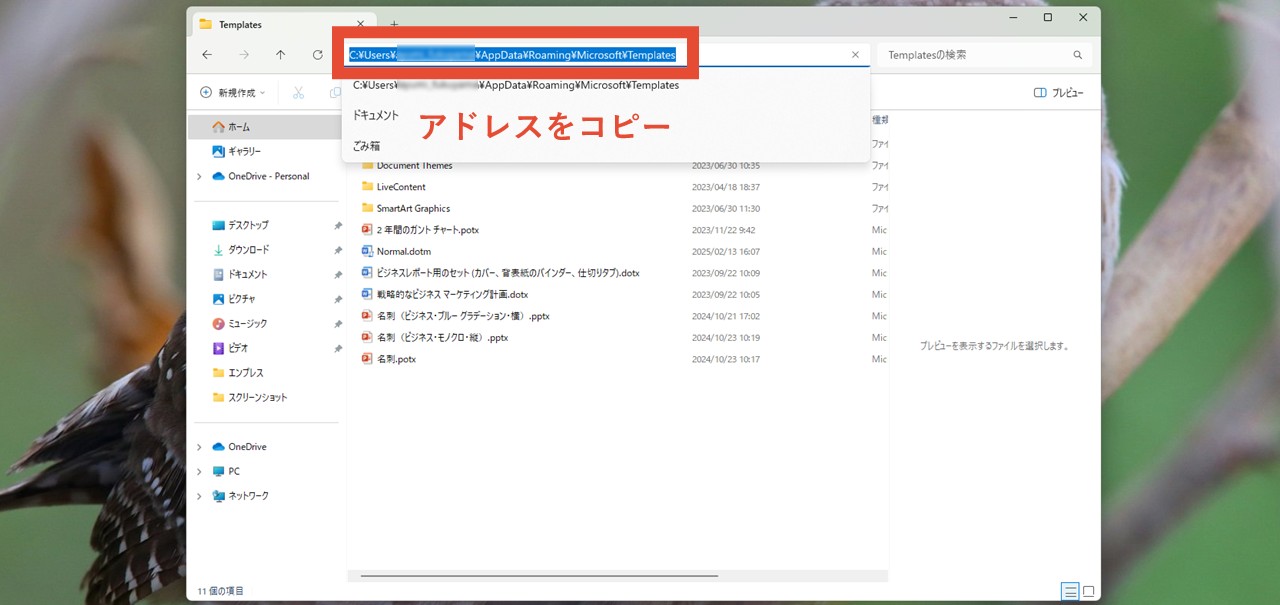Expand the OneDrive - Personal node

[x=199, y=176]
